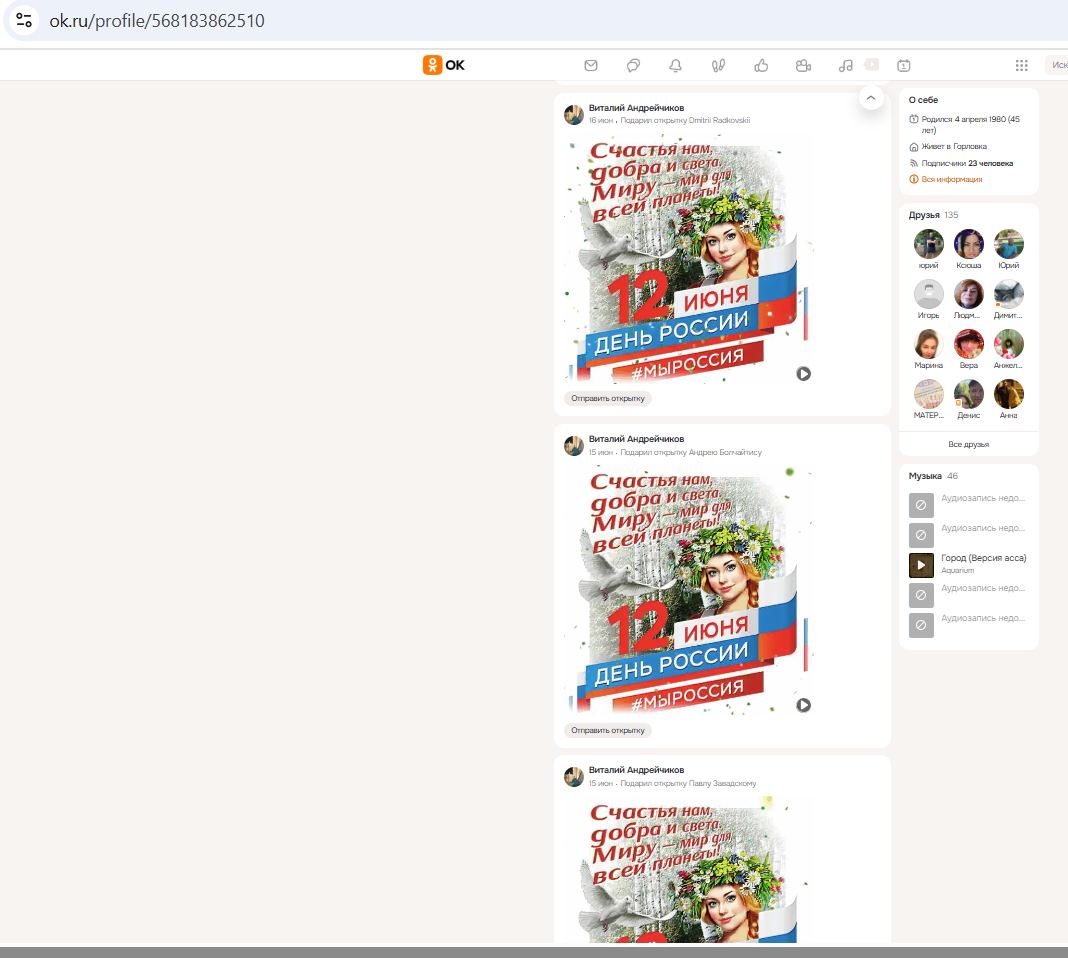1068x958 pixels.
Task: Click the browser address bar URL
Action: 157,20
